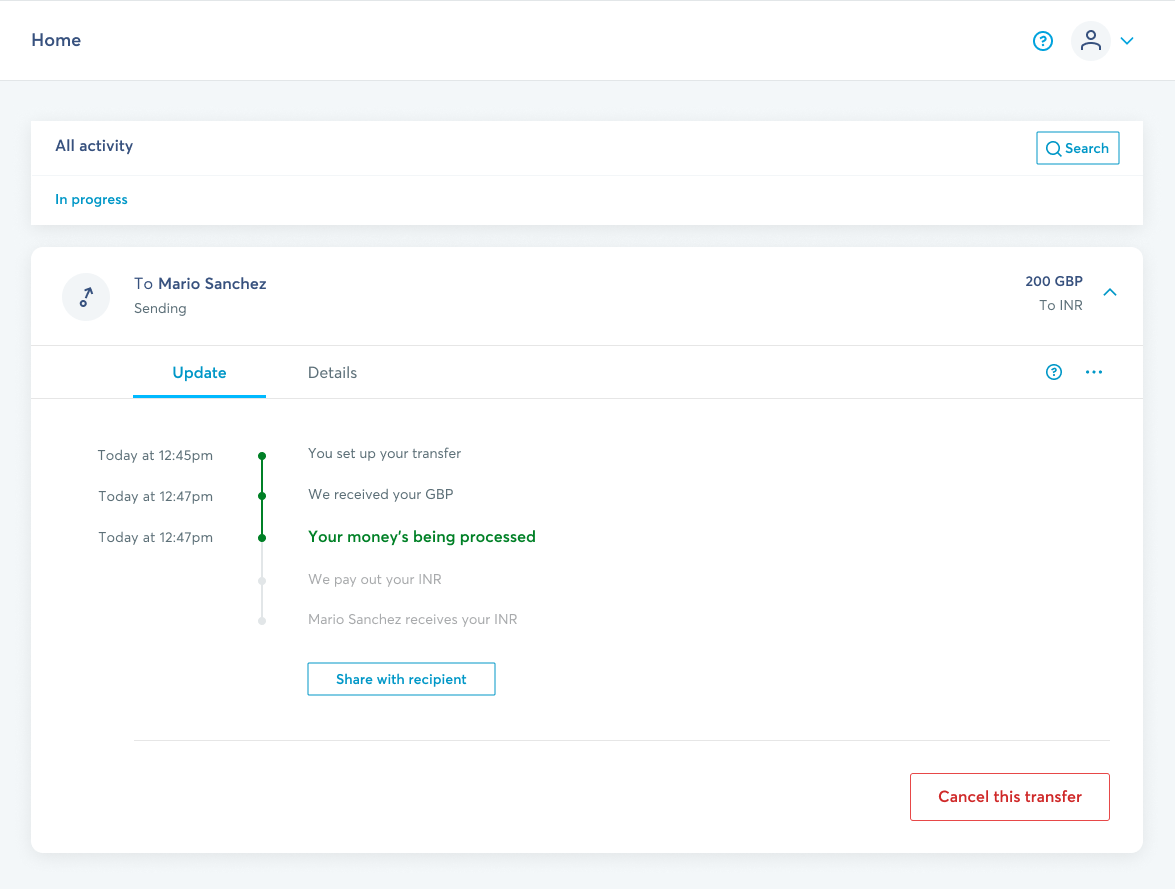This screenshot has height=889, width=1175.
Task: Click the grey dot for 'We pay out your INR'
Action: pos(262,580)
